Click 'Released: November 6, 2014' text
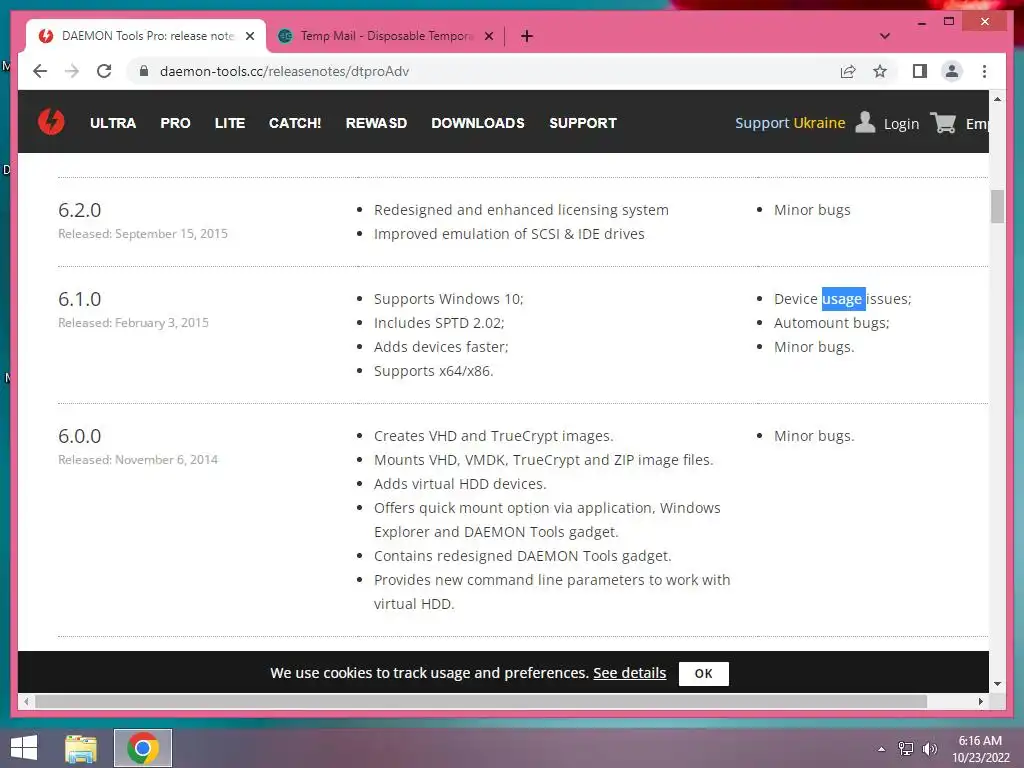1024x768 pixels. [138, 460]
